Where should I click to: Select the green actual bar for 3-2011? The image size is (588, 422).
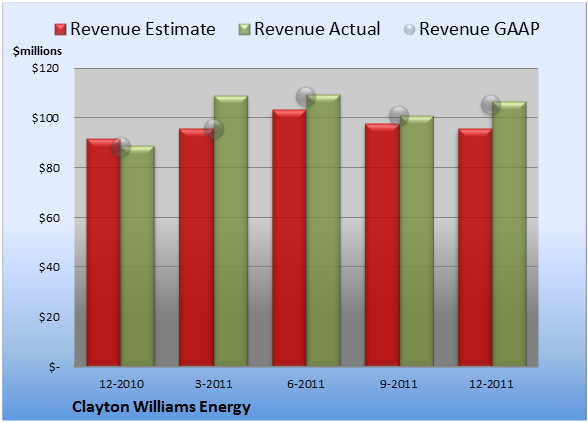[231, 231]
